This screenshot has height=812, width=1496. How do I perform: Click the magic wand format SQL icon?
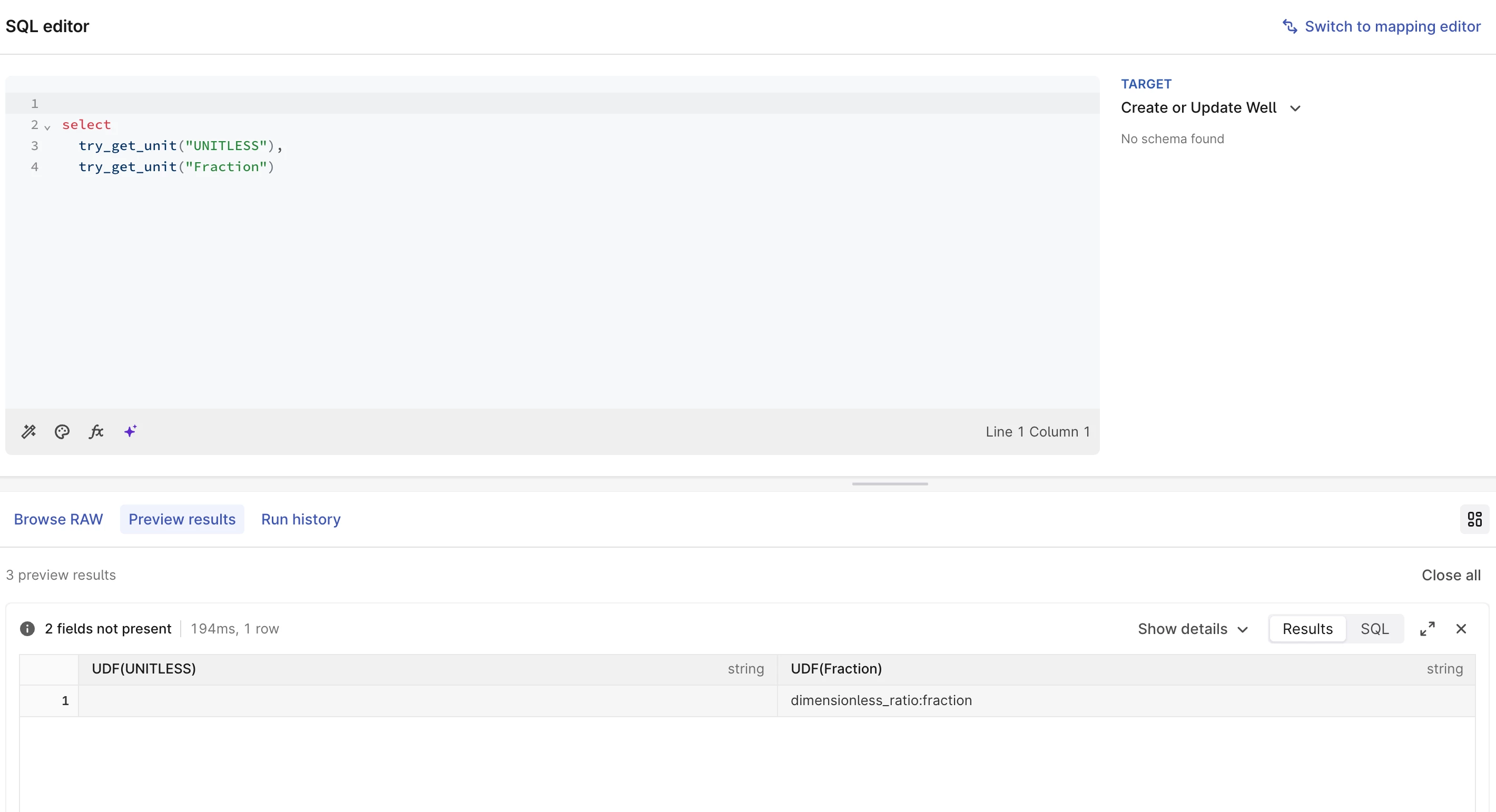[28, 431]
